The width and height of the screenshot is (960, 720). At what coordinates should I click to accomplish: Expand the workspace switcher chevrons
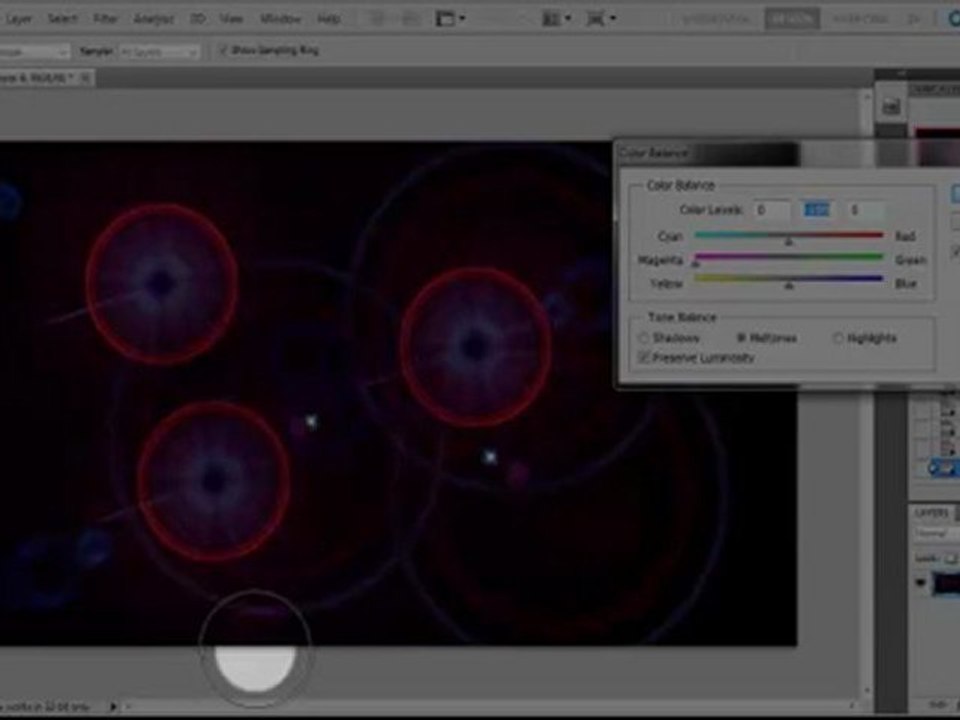(x=913, y=19)
